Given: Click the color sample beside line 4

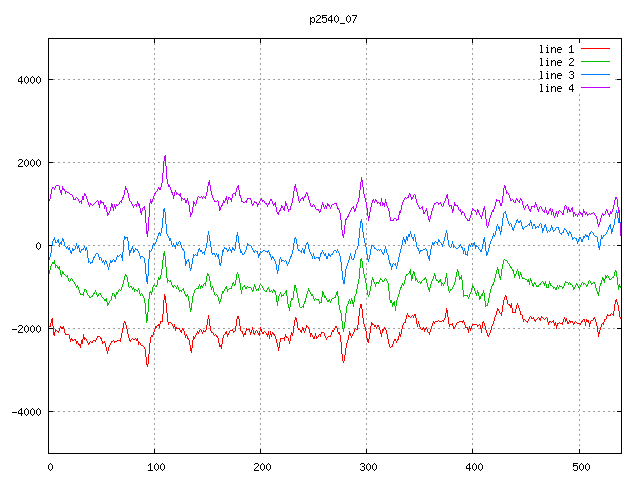Looking at the screenshot, I should (595, 88).
